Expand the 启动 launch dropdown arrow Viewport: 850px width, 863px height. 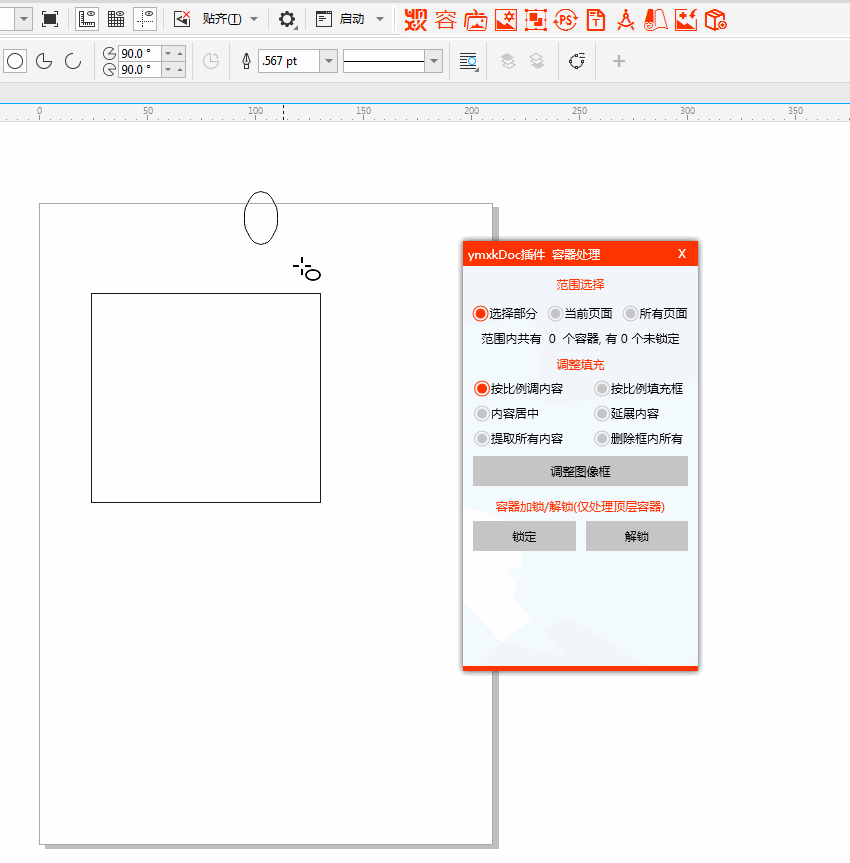click(x=380, y=19)
